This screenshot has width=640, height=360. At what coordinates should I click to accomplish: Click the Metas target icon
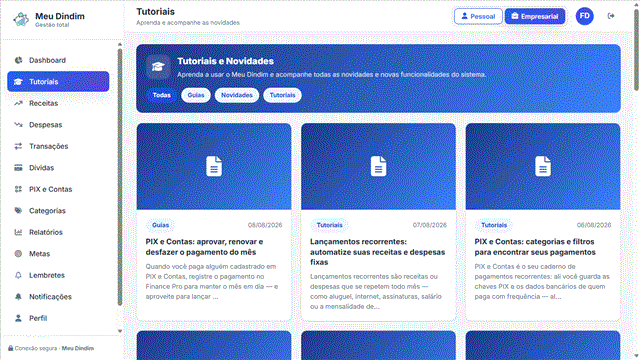pos(18,253)
